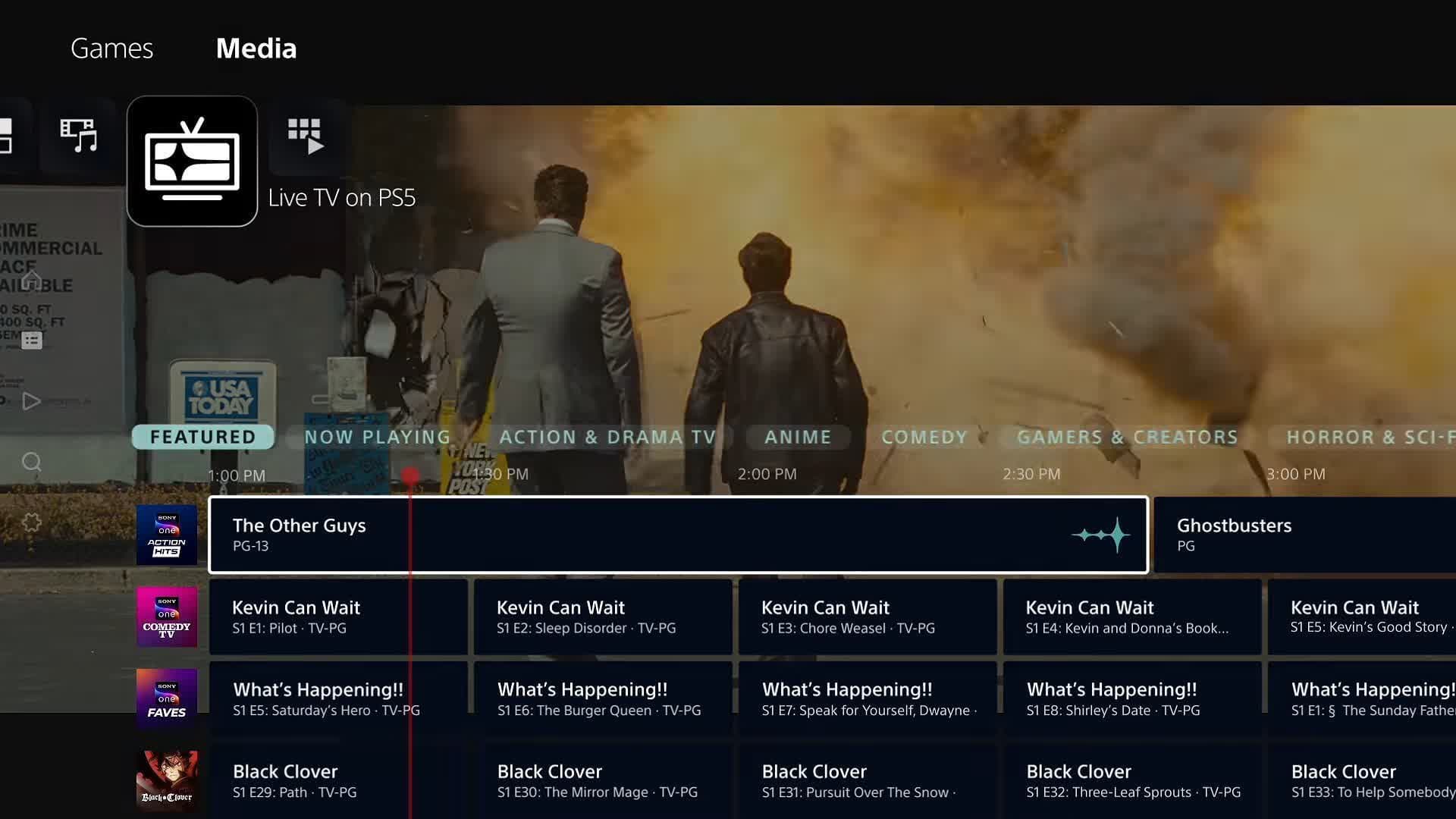This screenshot has width=1456, height=819.
Task: Click the 2:00 PM time label
Action: 767,474
